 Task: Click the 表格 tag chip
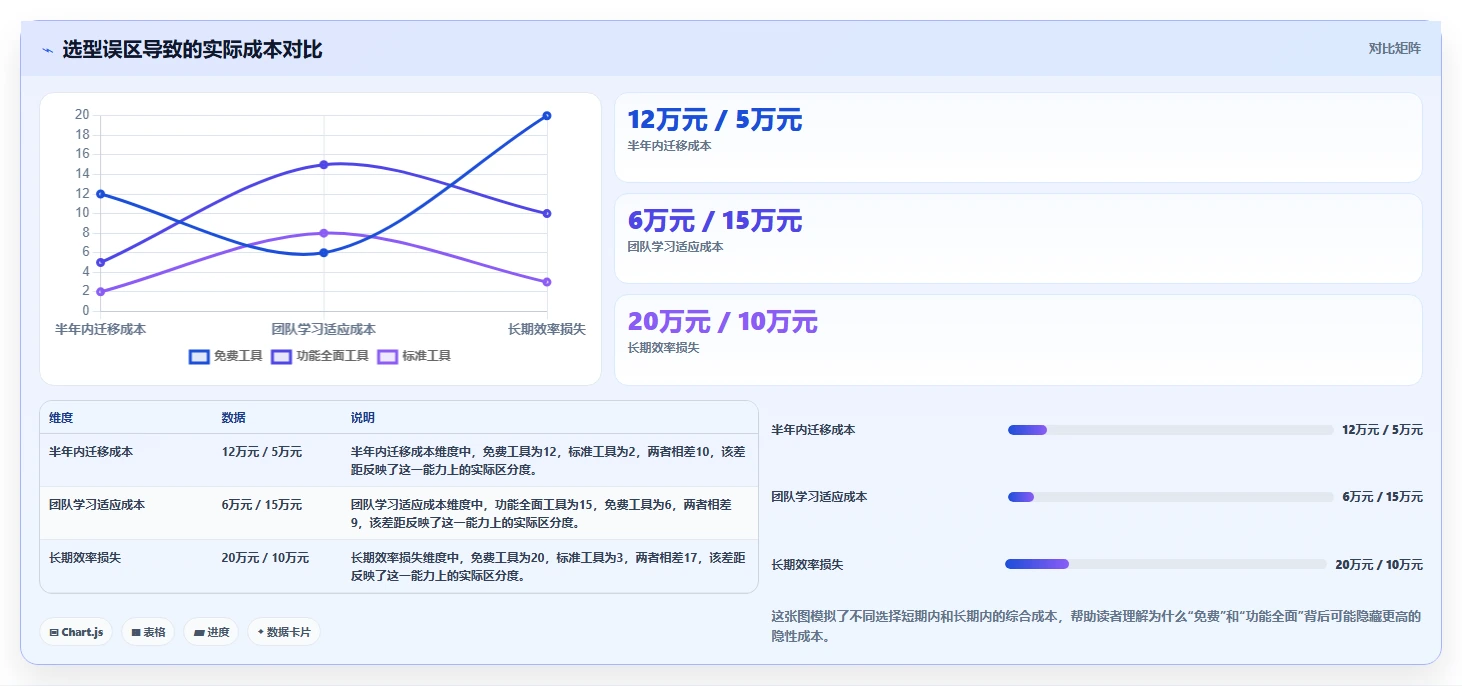(148, 632)
